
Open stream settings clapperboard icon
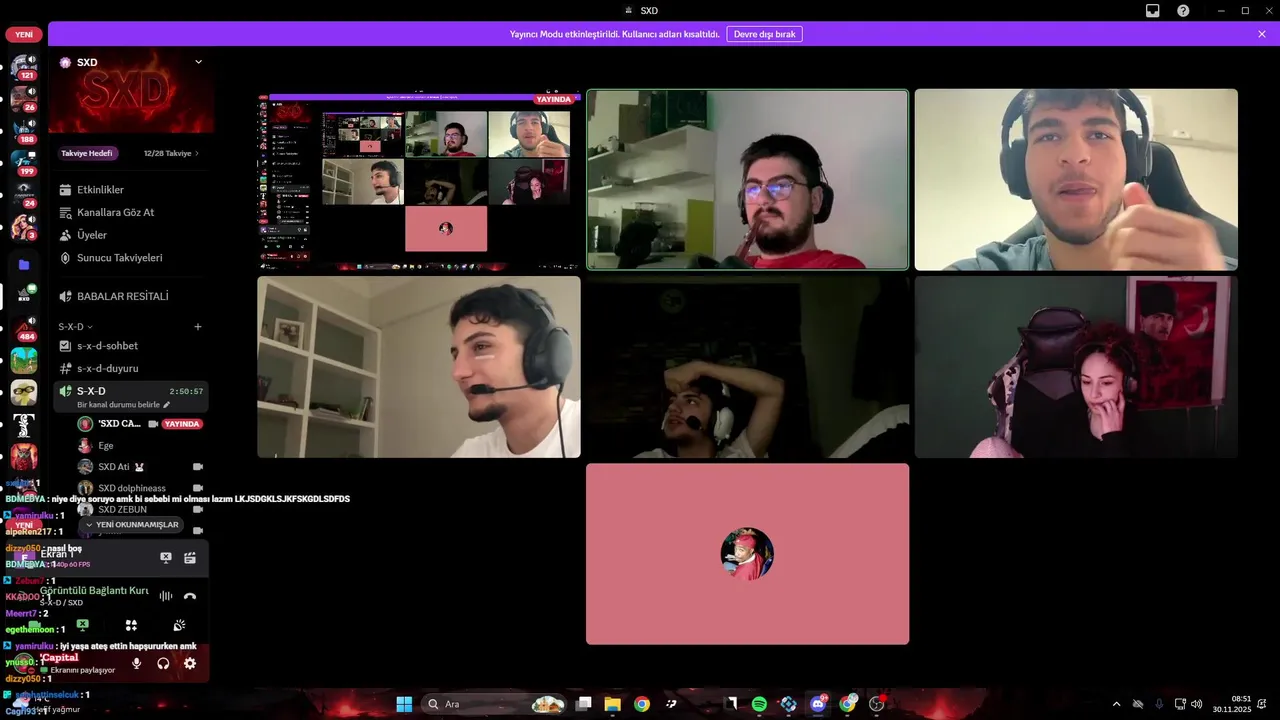coord(190,558)
